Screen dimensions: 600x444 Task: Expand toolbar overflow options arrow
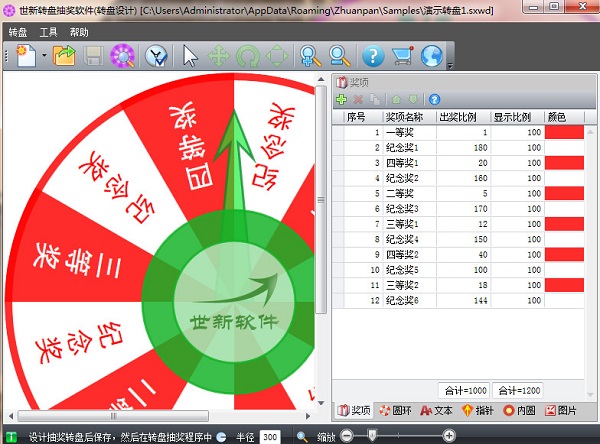[450, 65]
